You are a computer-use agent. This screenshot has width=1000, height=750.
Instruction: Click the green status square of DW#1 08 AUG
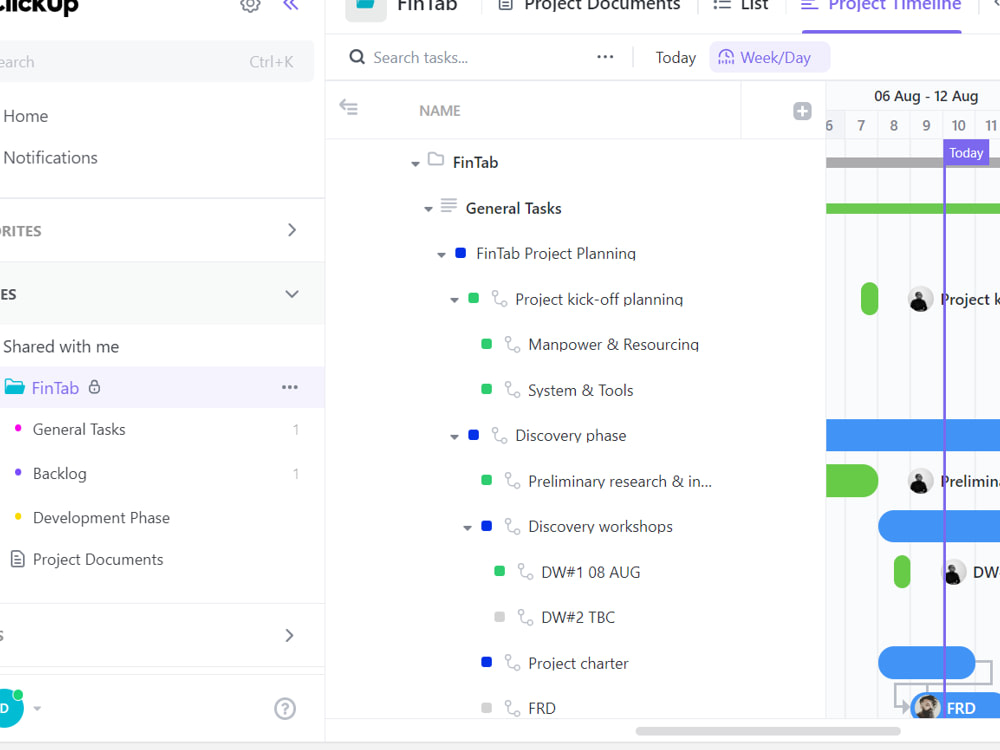tap(499, 571)
